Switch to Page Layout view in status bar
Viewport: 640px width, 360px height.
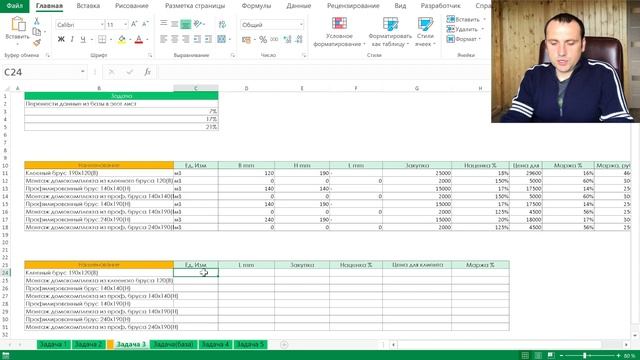(x=538, y=356)
